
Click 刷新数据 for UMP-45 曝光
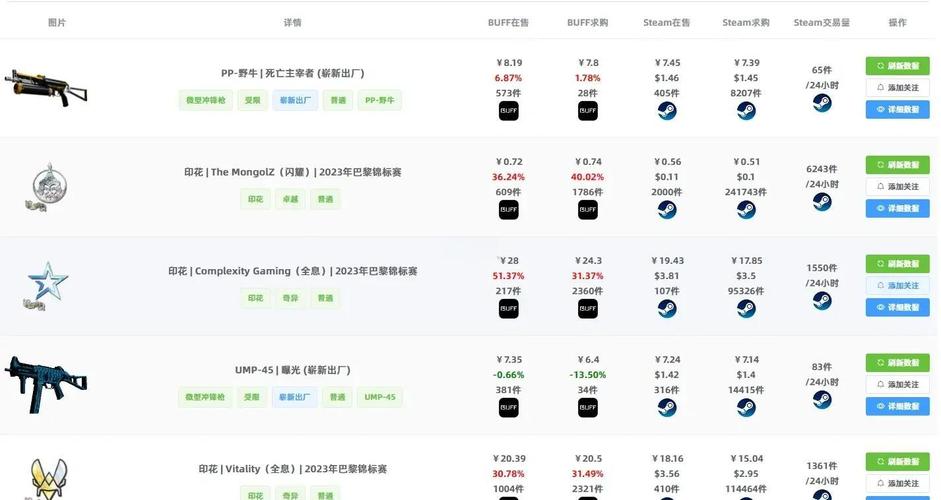click(897, 363)
